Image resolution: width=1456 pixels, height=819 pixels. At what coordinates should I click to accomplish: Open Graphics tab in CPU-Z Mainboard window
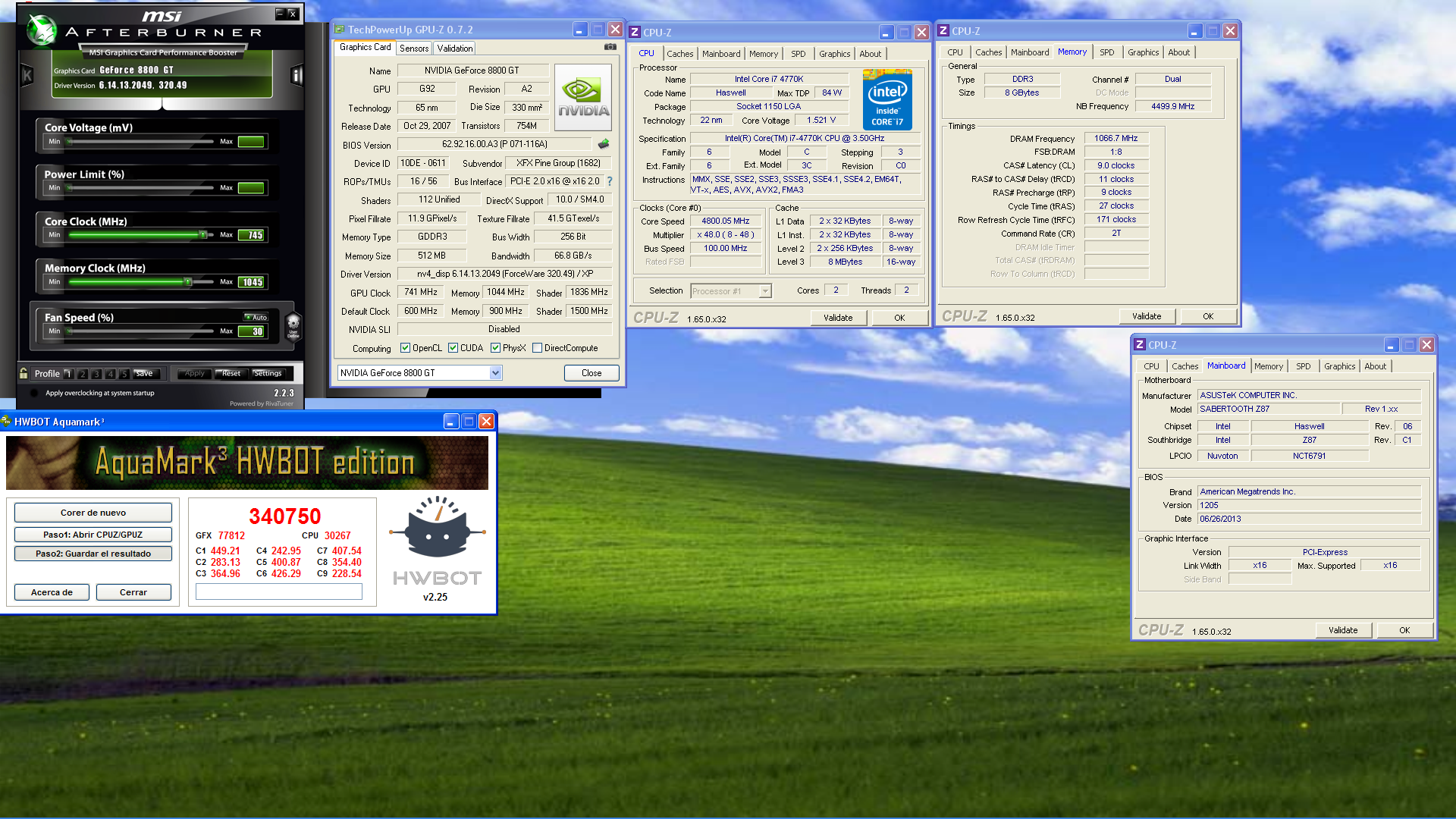point(1339,366)
